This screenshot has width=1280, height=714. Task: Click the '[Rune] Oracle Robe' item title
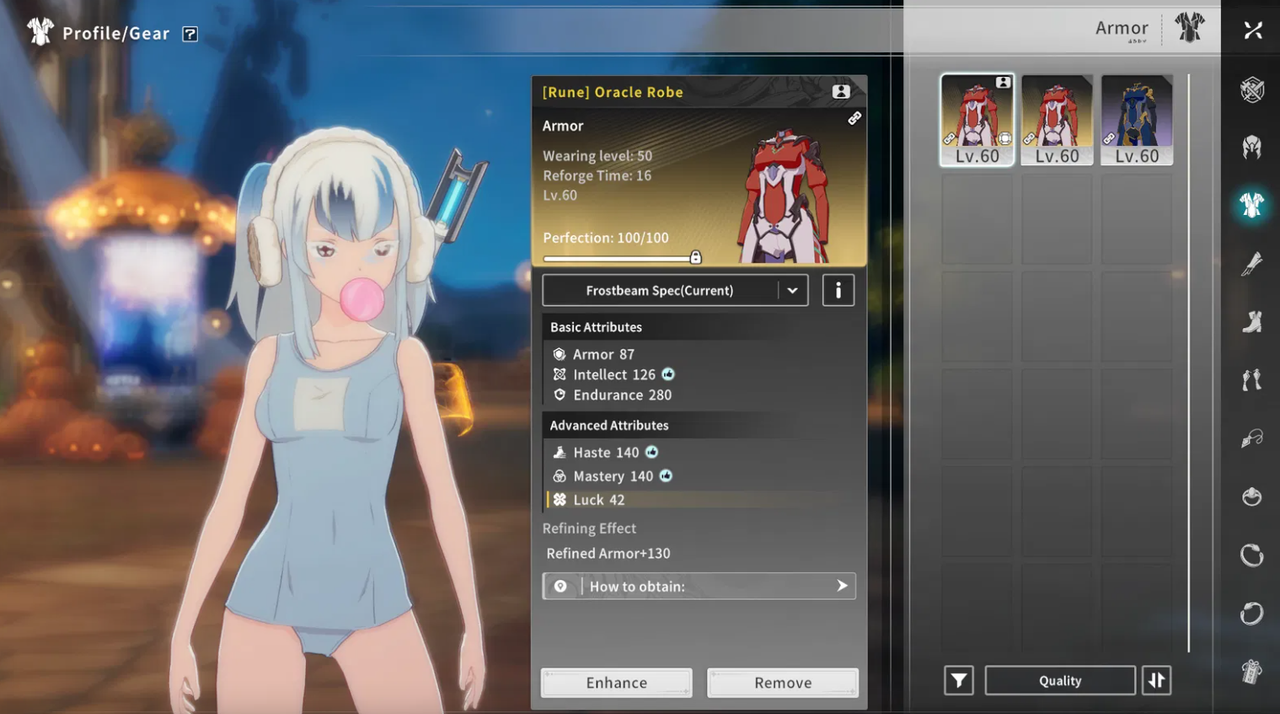[613, 92]
